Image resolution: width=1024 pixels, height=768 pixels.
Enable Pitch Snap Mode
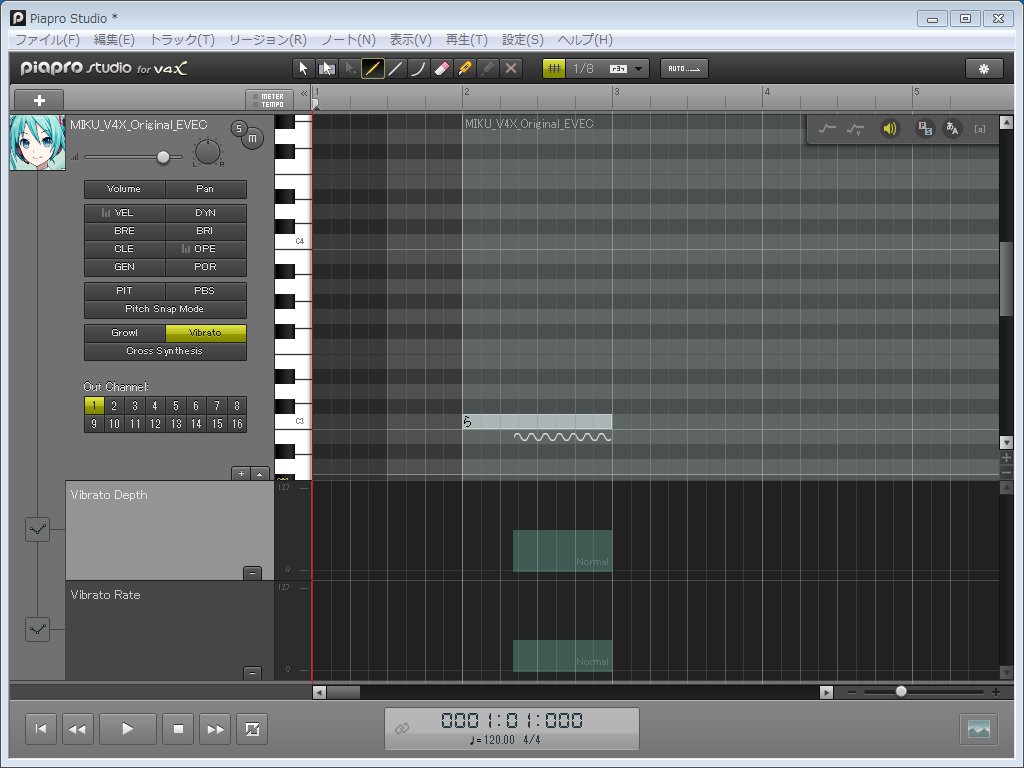point(165,309)
